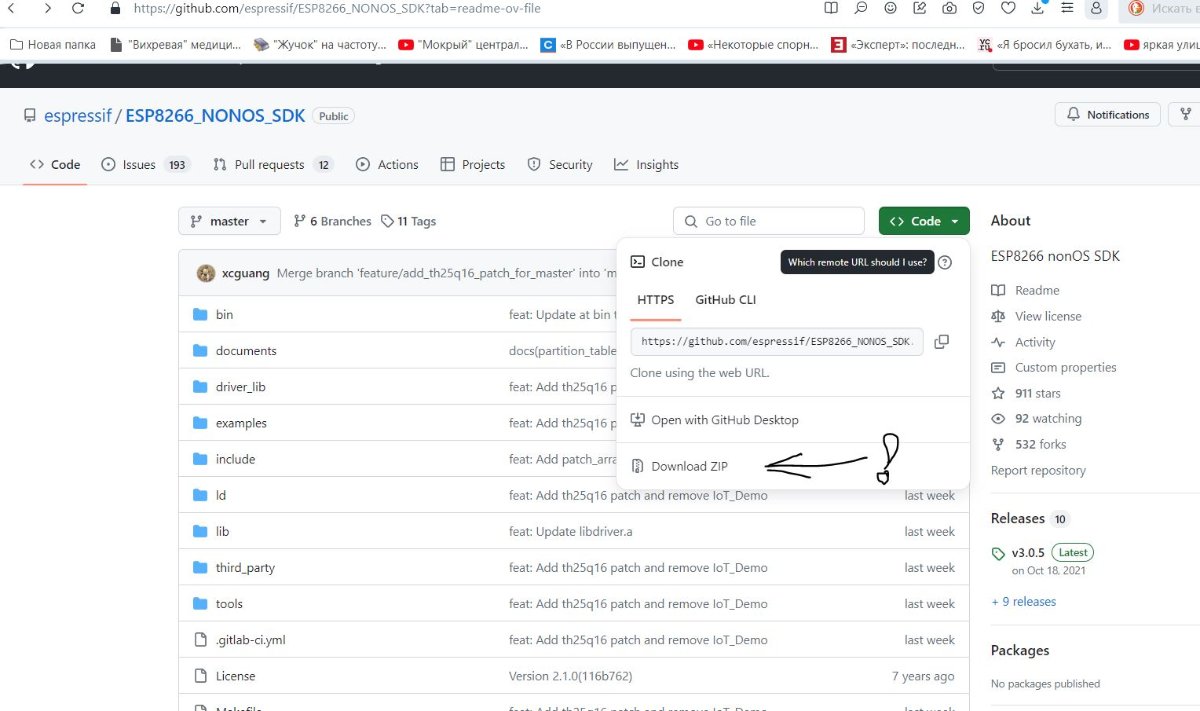Switch to the Security tab
1200x711 pixels.
560,165
